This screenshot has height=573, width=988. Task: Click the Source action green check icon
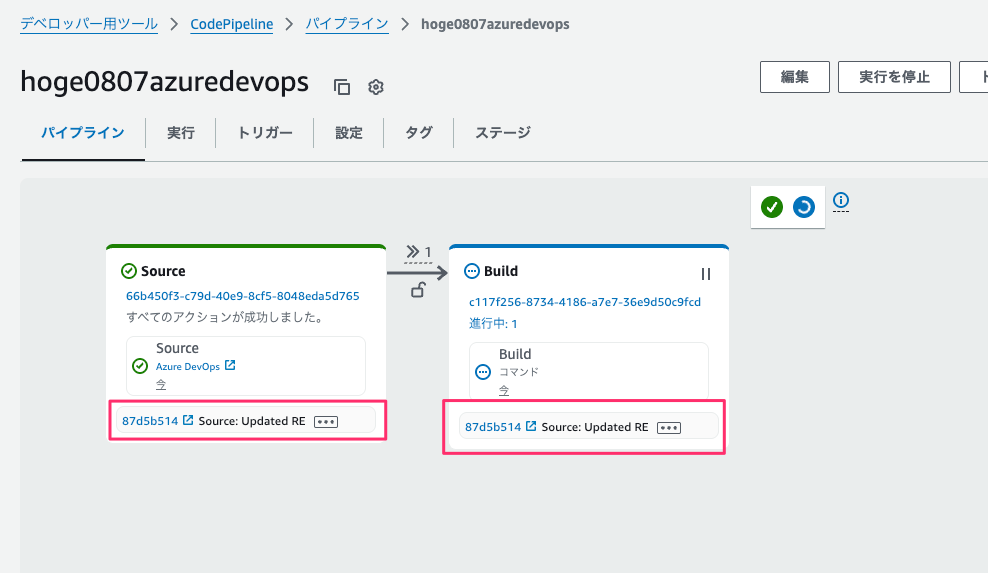[x=140, y=366]
